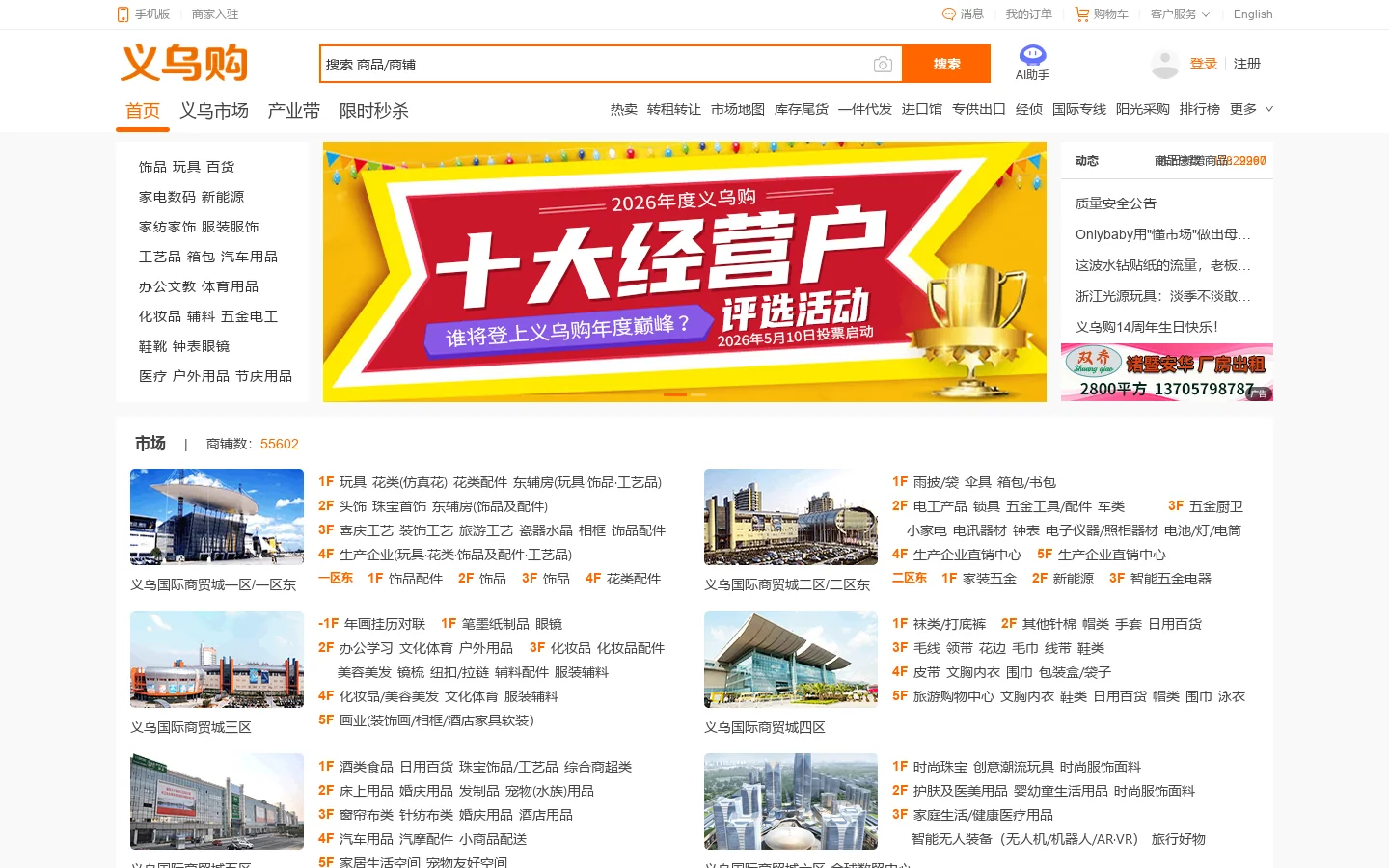The height and width of the screenshot is (868, 1389).
Task: Open 质量安全公告 news item
Action: 1116,203
